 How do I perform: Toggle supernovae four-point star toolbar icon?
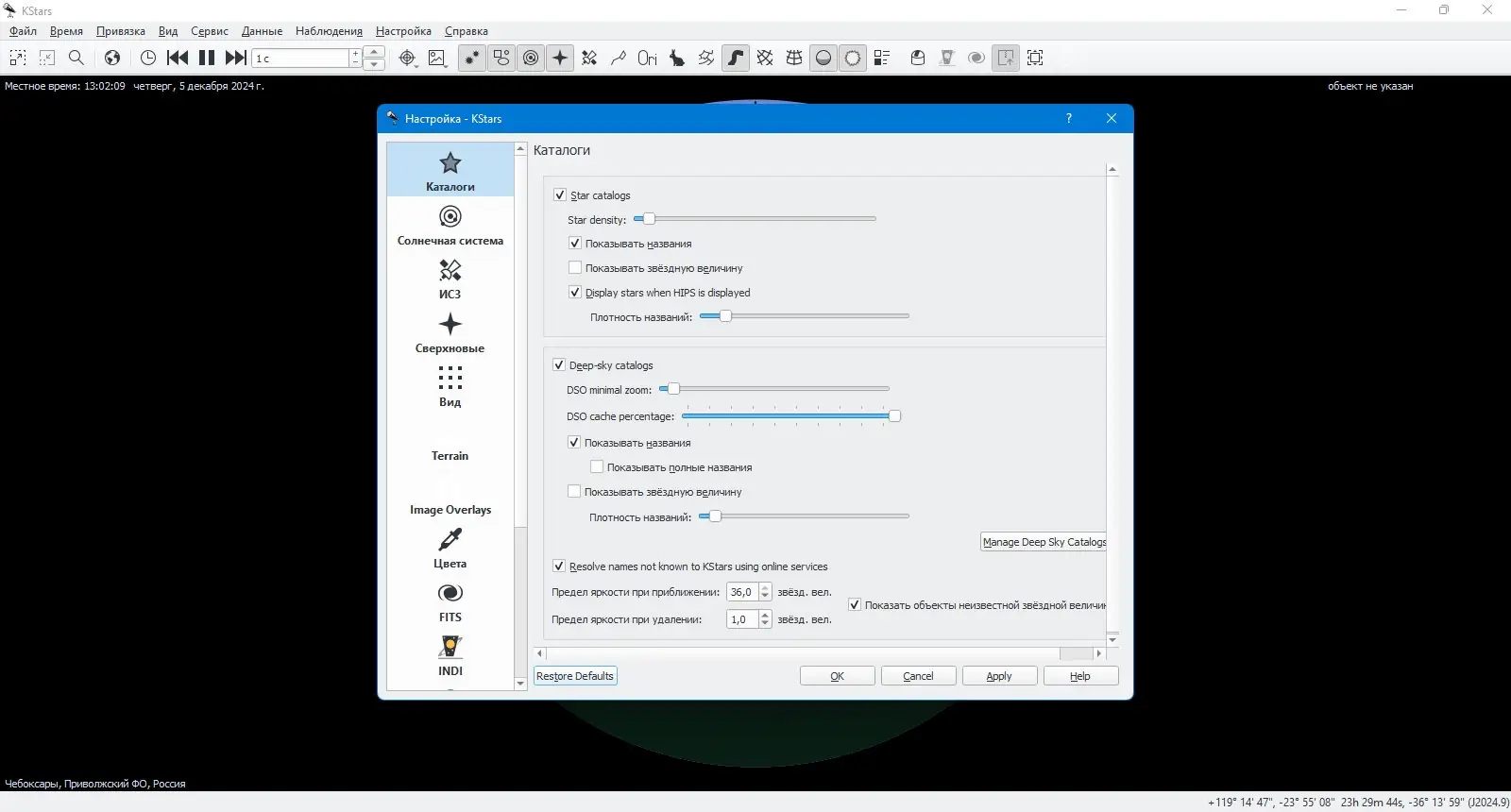[560, 58]
